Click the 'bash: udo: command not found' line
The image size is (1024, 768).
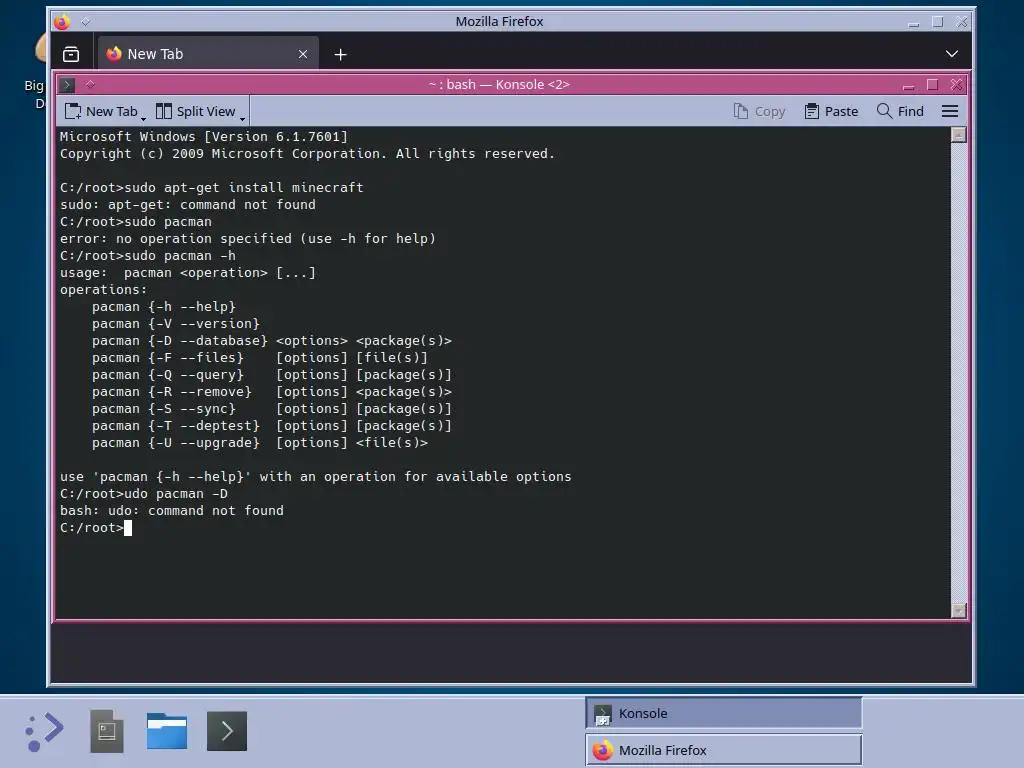[x=172, y=511]
